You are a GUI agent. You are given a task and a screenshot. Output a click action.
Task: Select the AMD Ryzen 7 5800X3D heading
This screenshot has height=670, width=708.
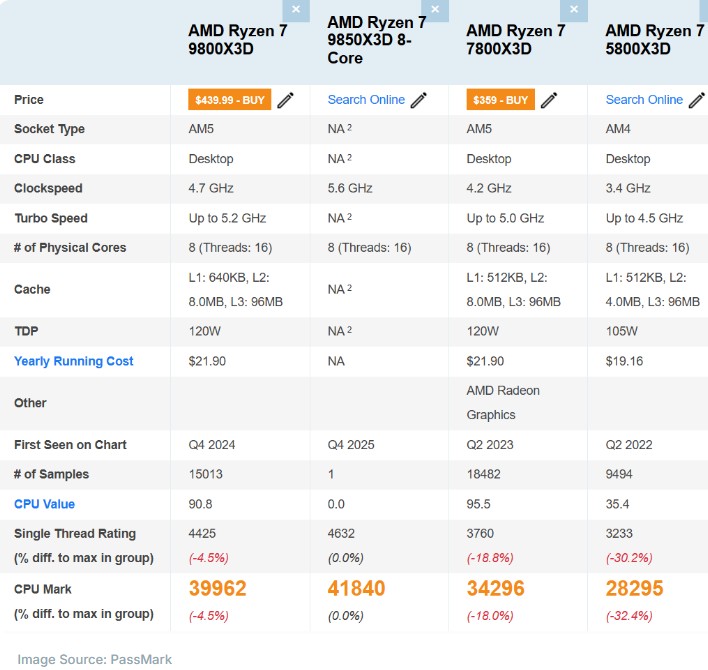point(654,40)
